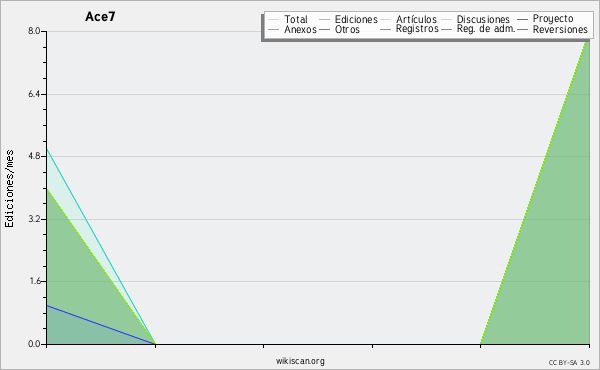
Task: Click the 'Ediciones' legend label
Action: (356, 19)
